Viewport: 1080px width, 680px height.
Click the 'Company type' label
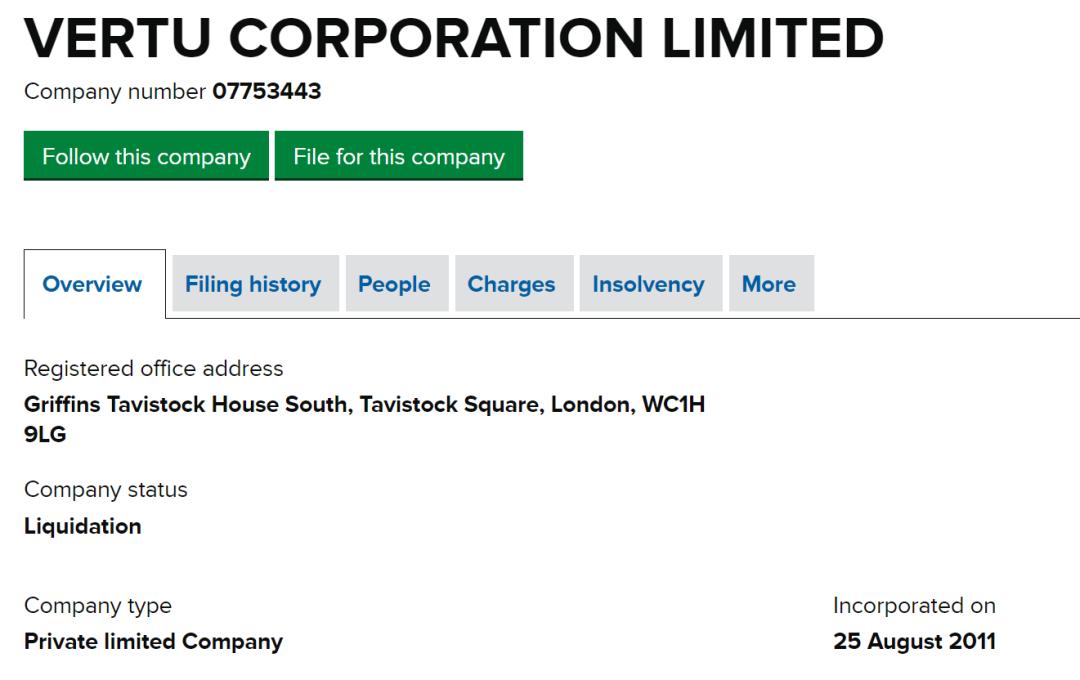click(97, 606)
